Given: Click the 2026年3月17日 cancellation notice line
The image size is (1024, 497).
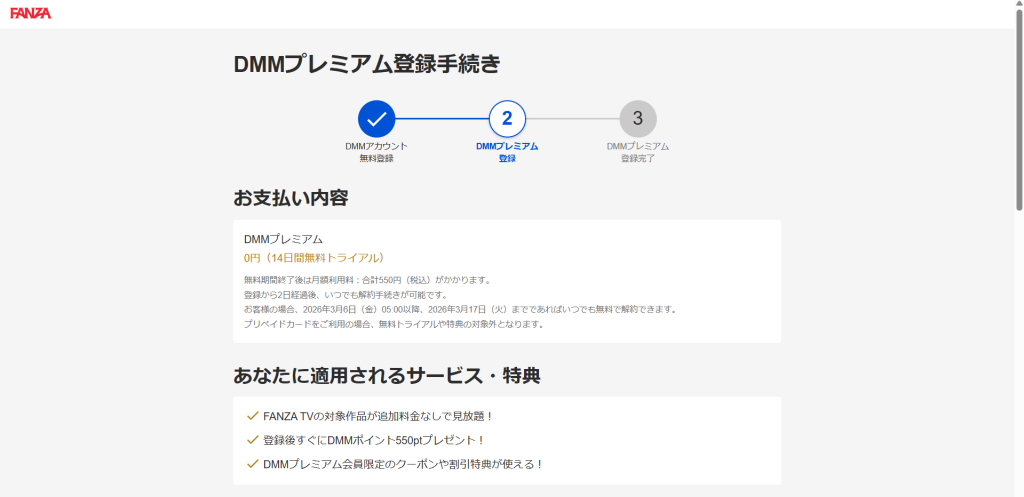Looking at the screenshot, I should tap(460, 309).
